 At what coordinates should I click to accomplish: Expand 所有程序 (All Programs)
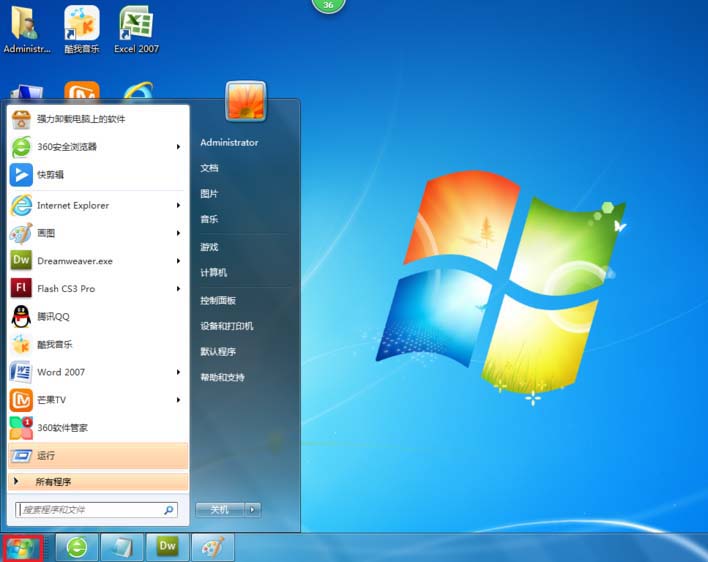pos(98,482)
